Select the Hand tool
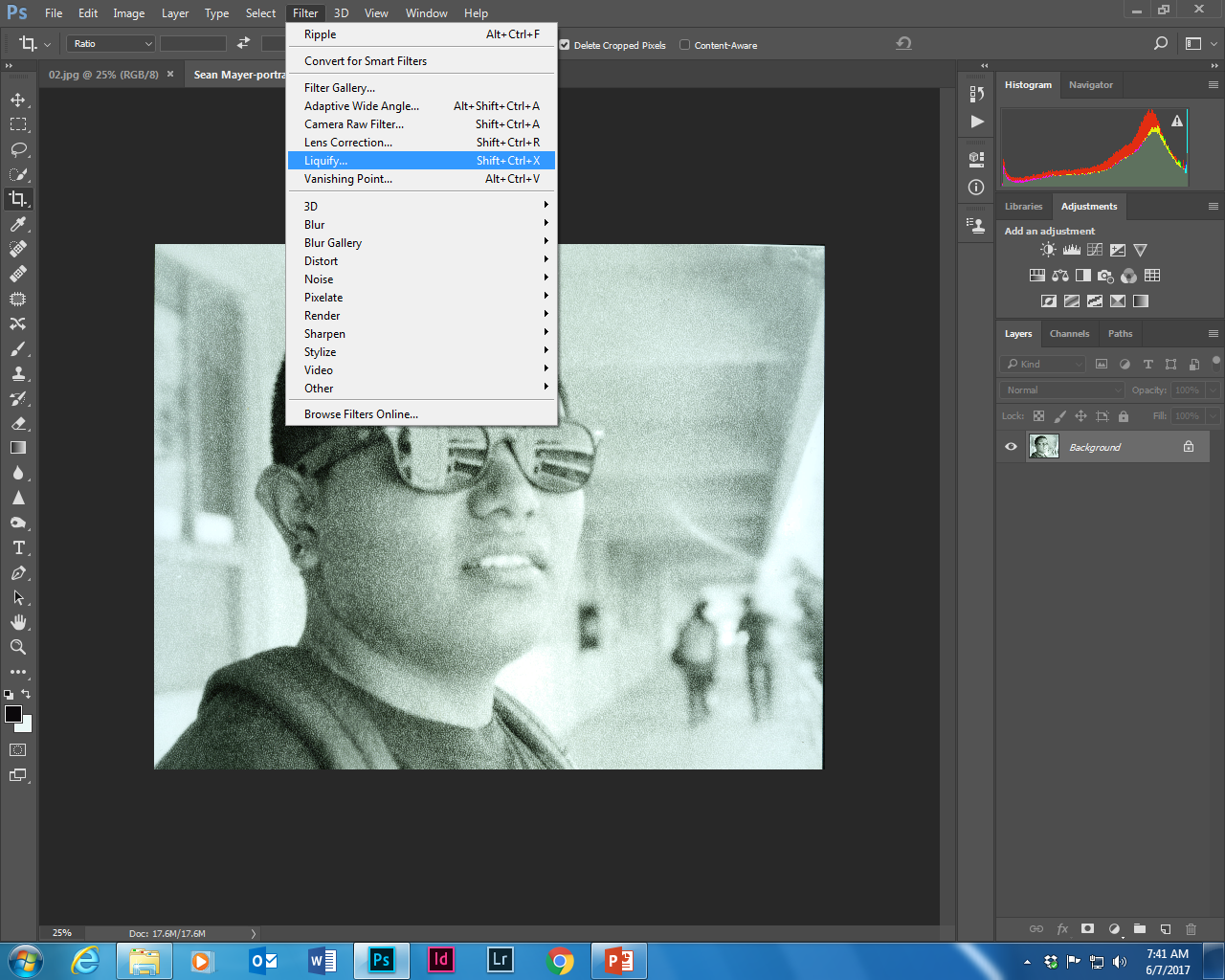 pos(18,622)
